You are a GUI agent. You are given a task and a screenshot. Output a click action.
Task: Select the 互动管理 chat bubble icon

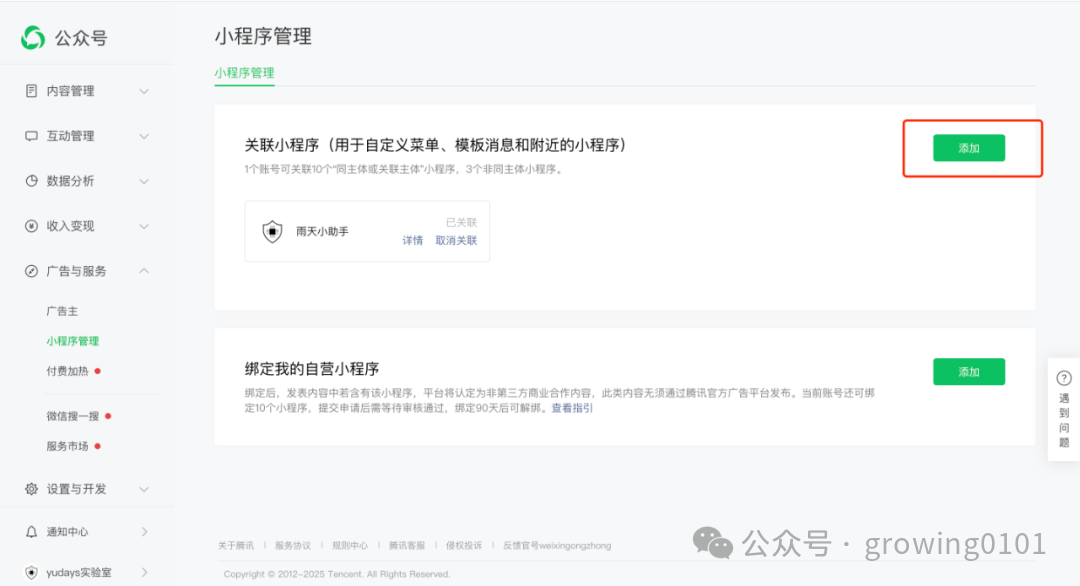point(30,136)
